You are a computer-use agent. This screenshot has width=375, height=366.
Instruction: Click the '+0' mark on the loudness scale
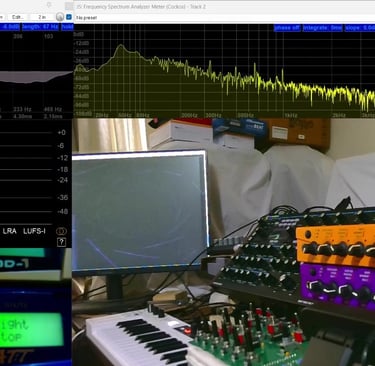point(61,133)
